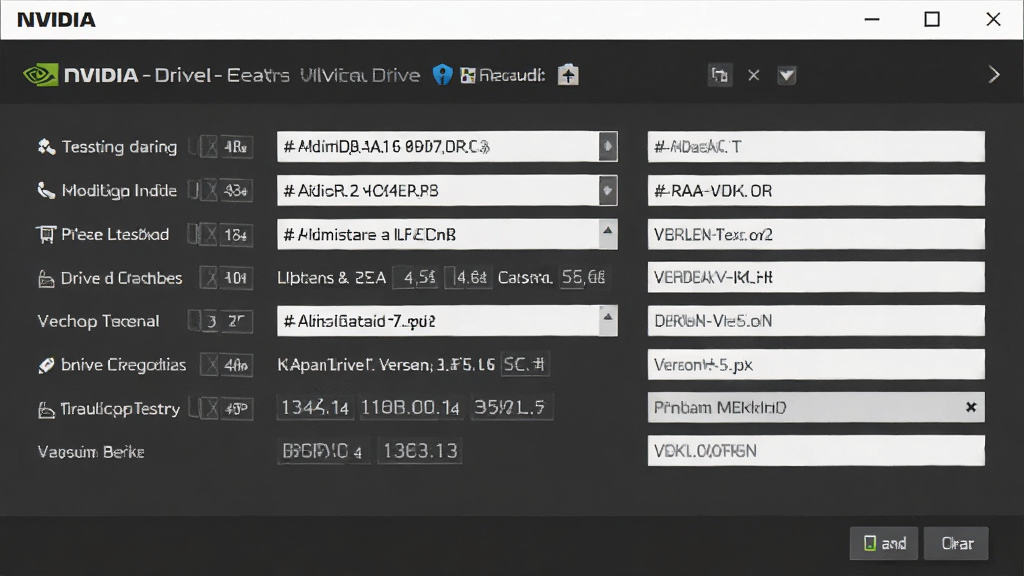1024x576 pixels.
Task: Click the Clrar button
Action: [956, 543]
